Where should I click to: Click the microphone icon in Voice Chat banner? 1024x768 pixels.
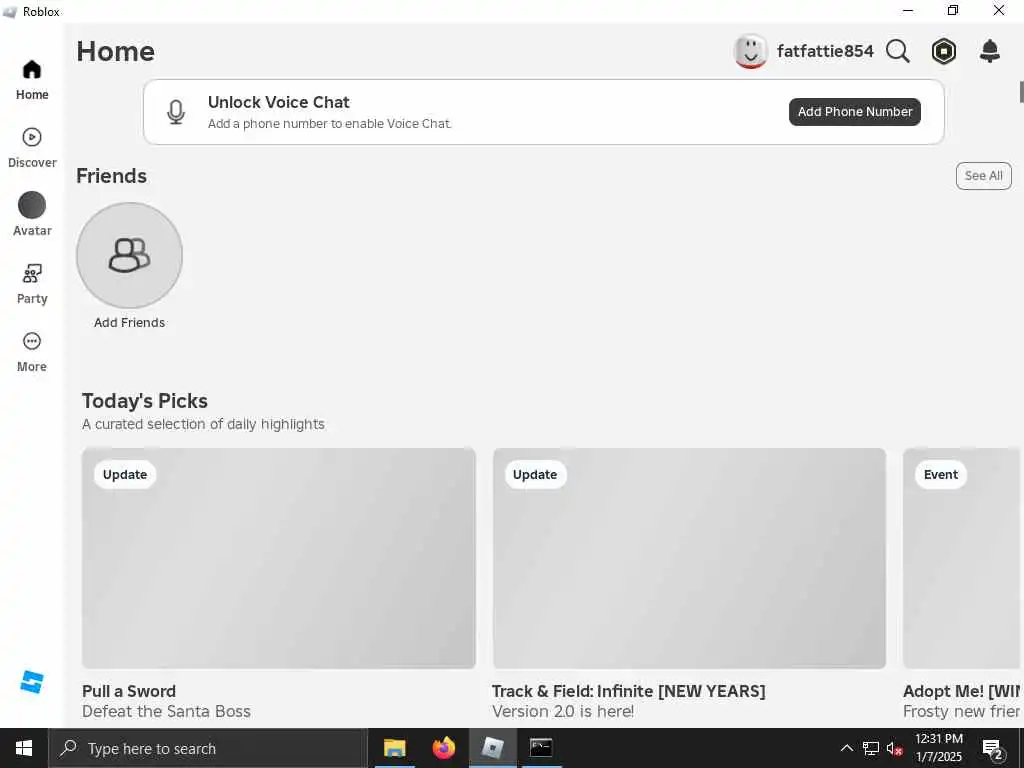(x=176, y=112)
